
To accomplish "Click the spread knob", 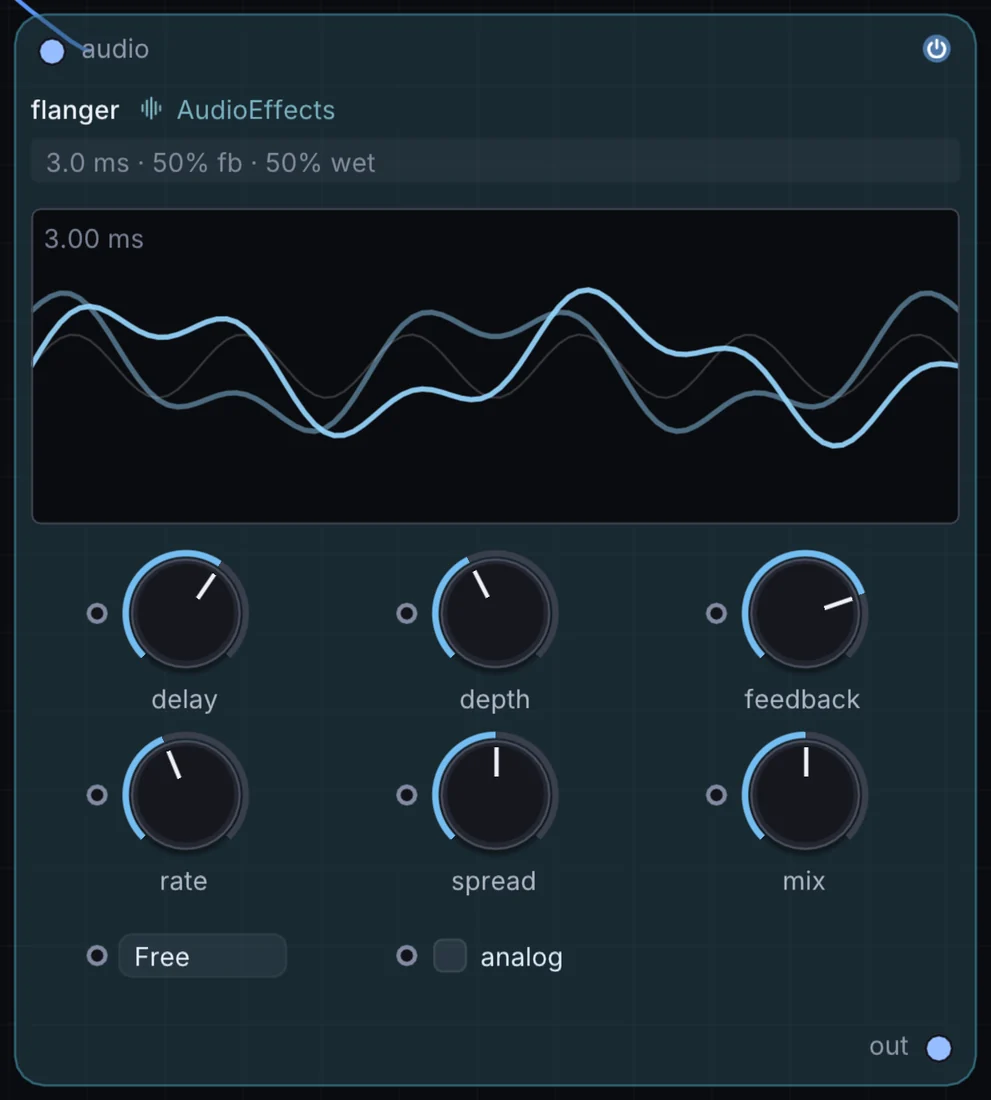I will pyautogui.click(x=495, y=794).
